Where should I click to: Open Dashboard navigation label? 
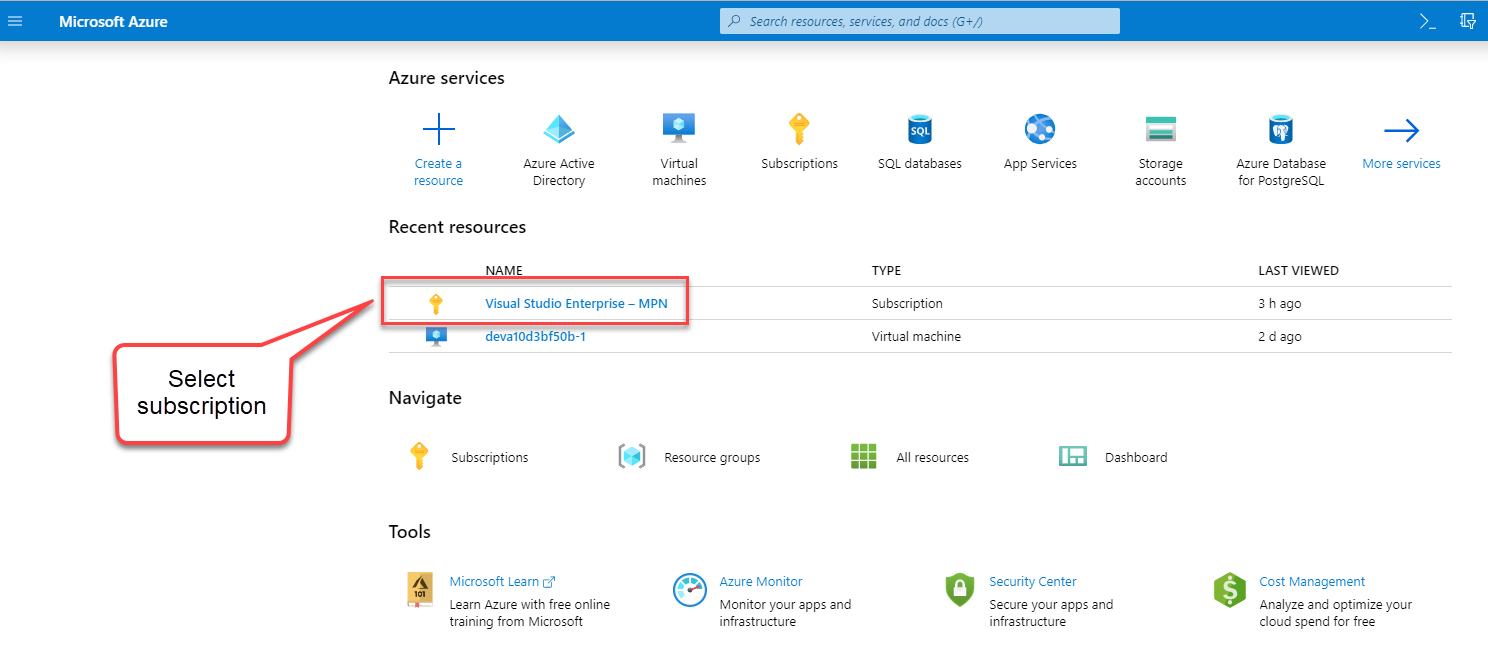pyautogui.click(x=1136, y=457)
